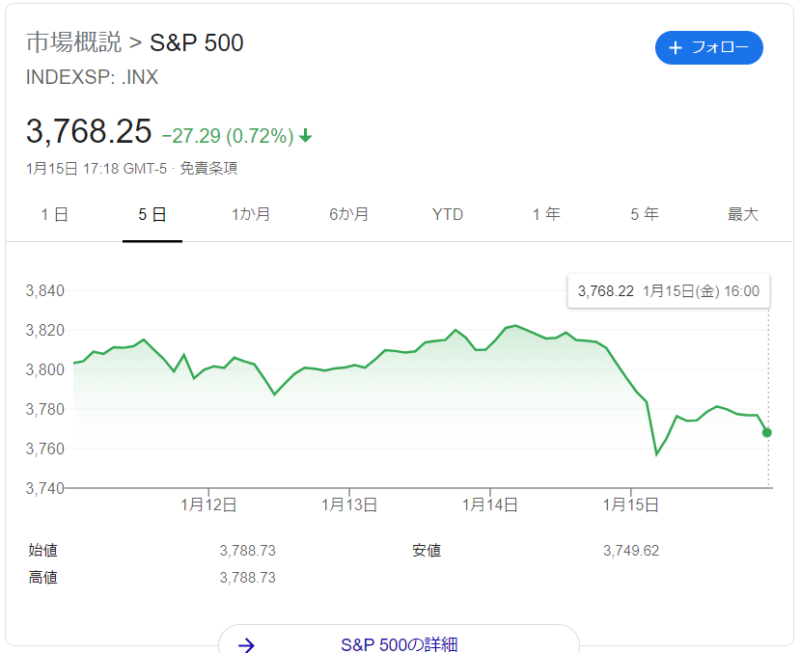Select the 最大 range tab
800x653 pixels.
742,214
